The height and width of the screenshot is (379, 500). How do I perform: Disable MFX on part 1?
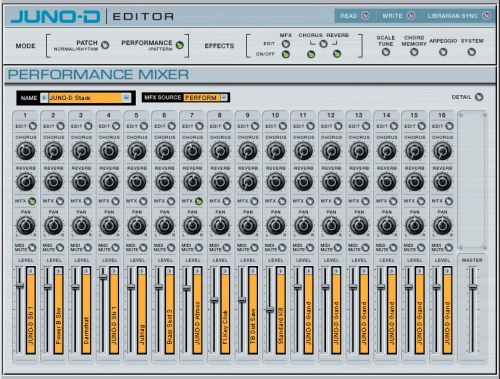(x=32, y=201)
